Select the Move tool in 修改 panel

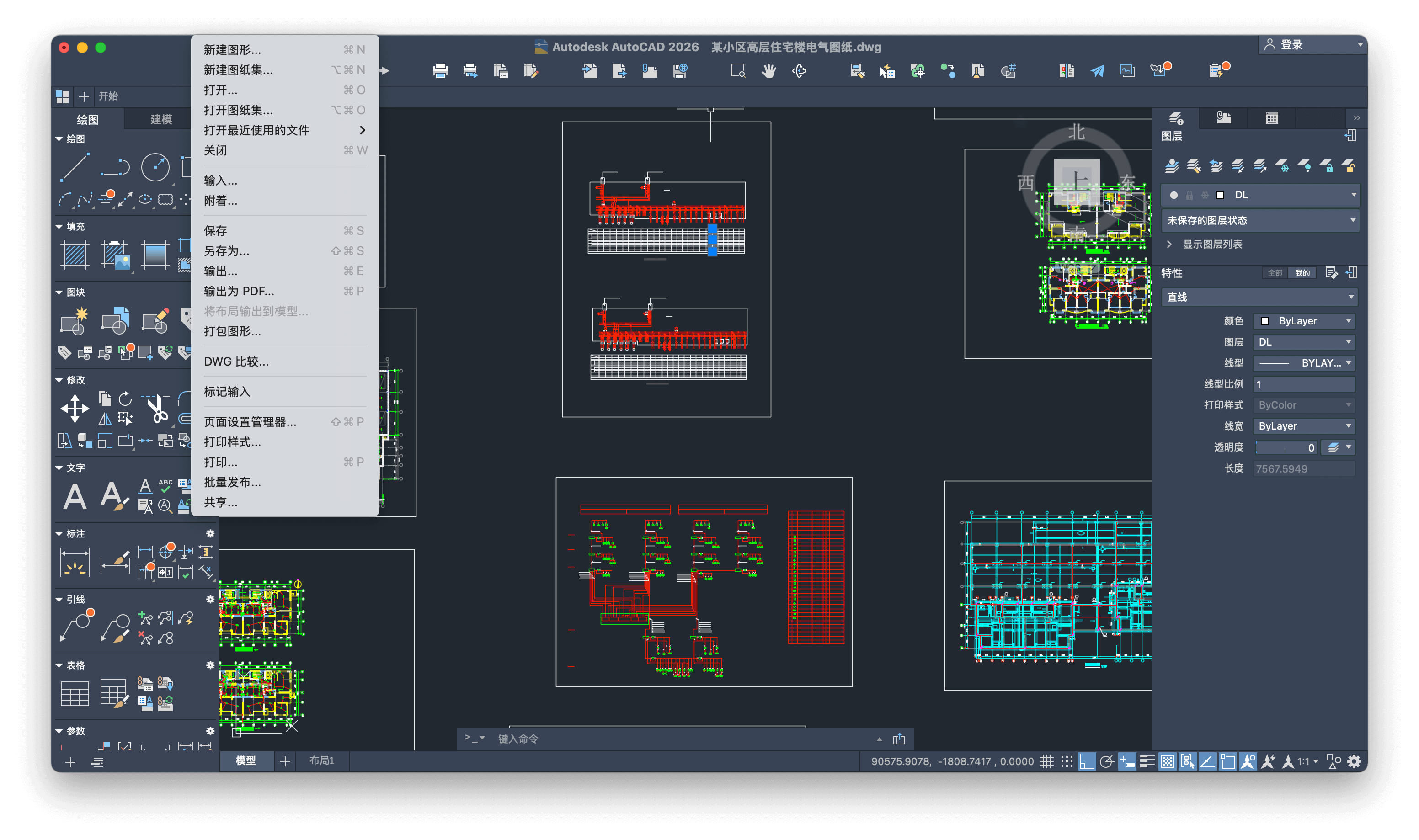point(75,408)
